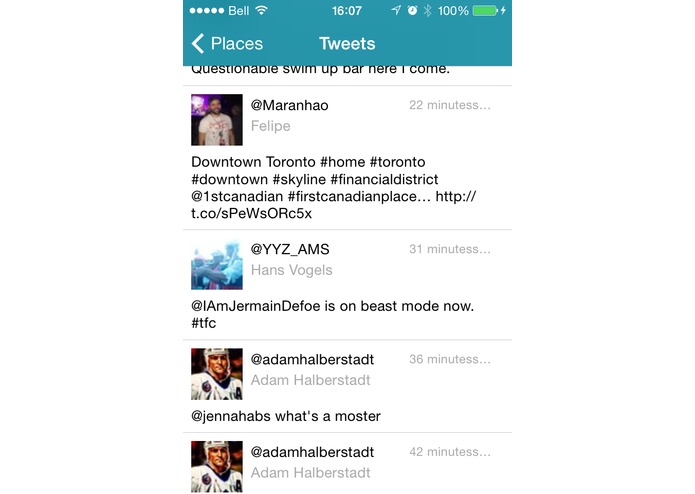Tap the #tfc hashtag
The image size is (695, 494).
203,323
